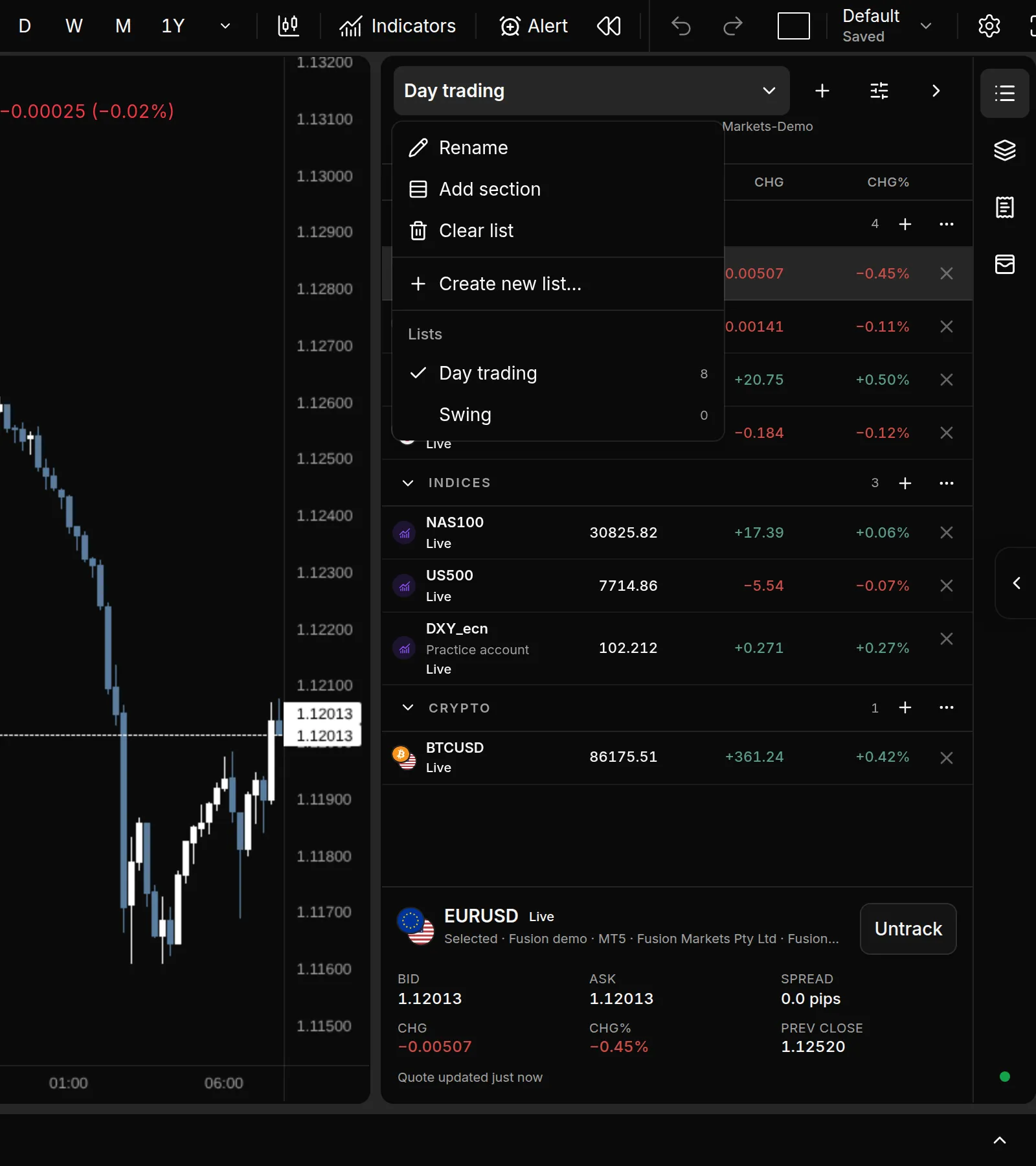Open the bottom panel chevron
This screenshot has height=1166, width=1036.
1000,1141
